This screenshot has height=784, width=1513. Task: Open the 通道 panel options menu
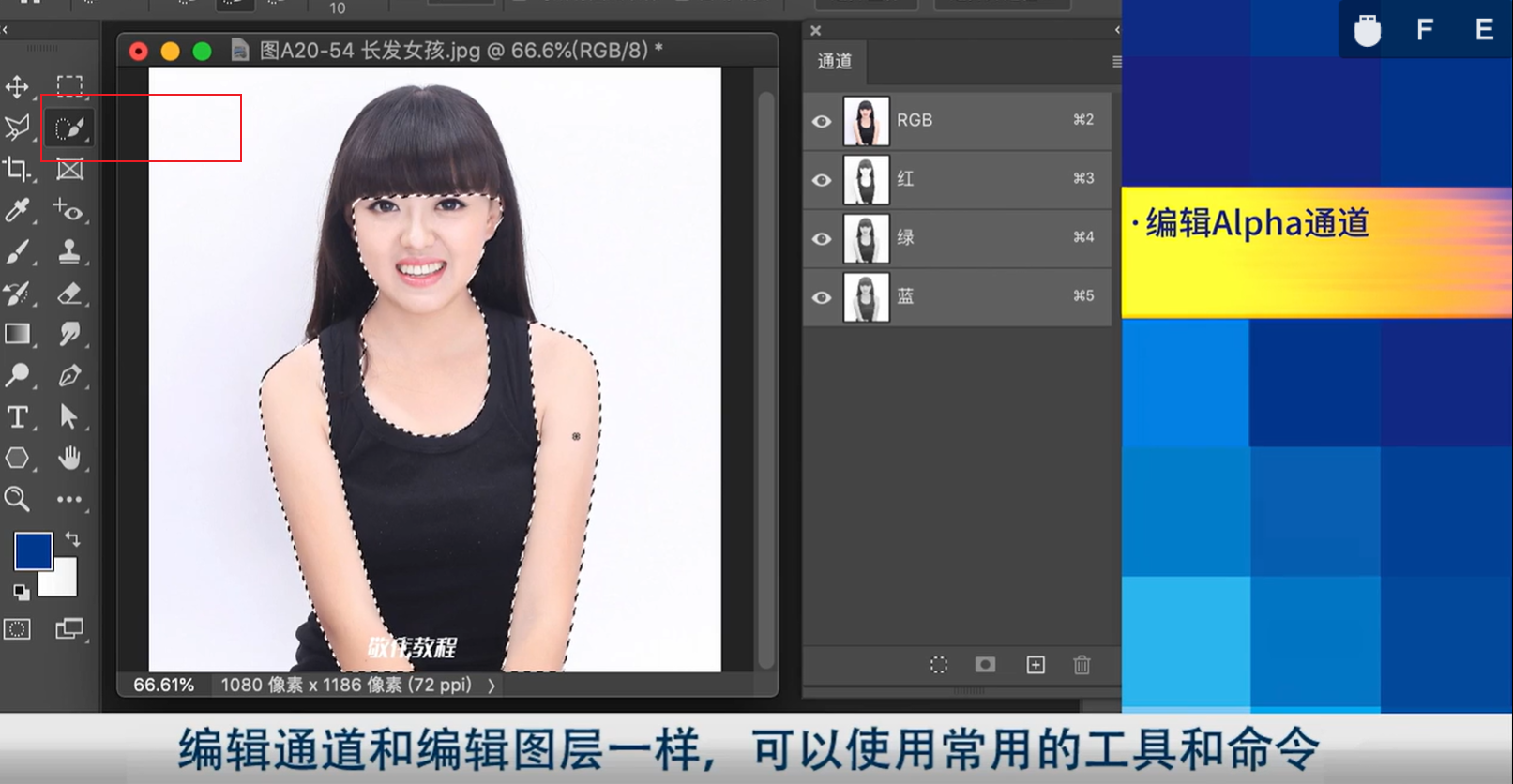click(x=1116, y=61)
